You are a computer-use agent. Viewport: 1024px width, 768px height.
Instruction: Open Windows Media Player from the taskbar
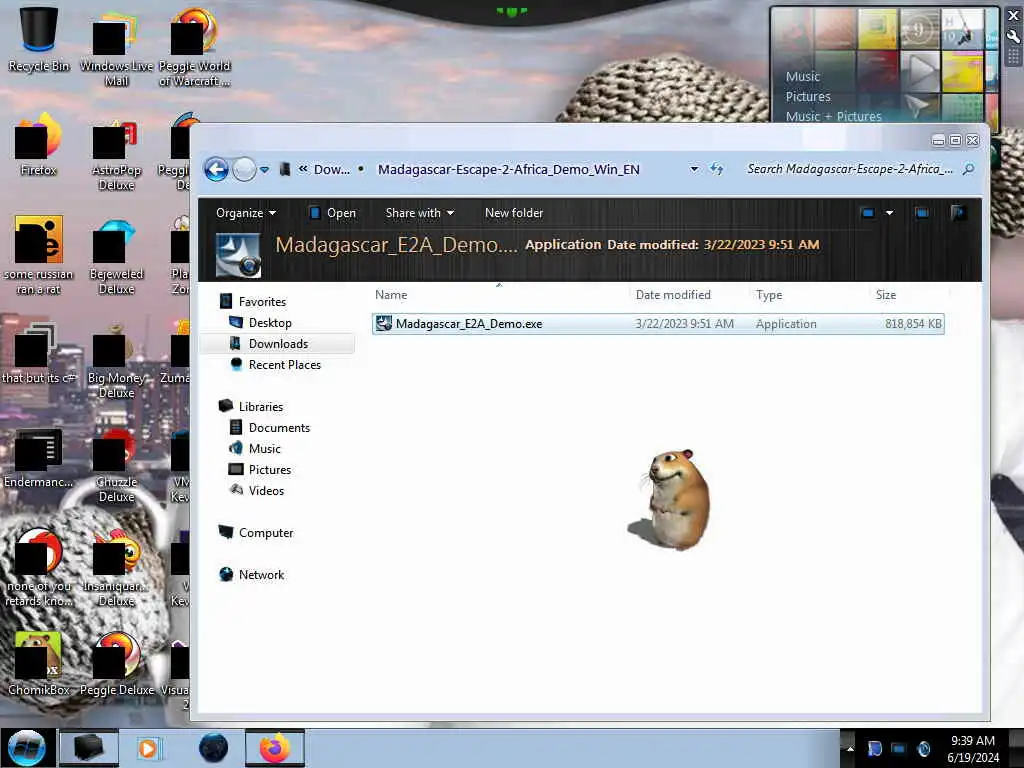coord(148,748)
